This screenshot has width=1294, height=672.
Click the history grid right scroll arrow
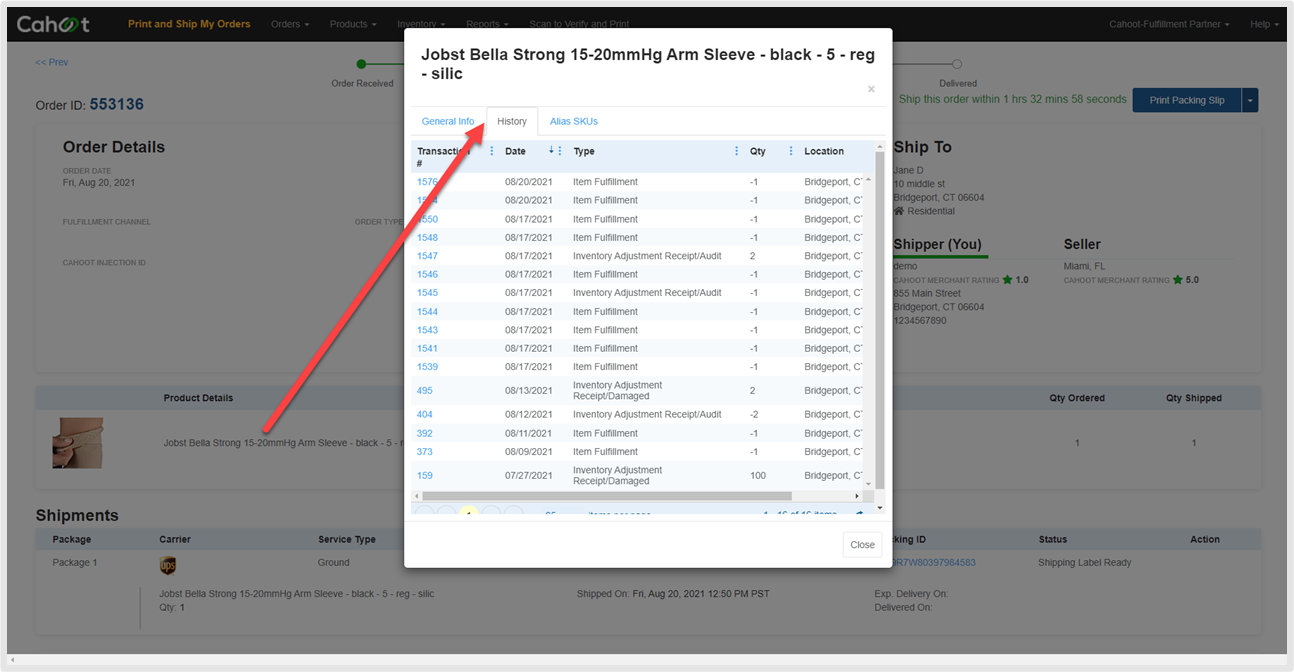tap(856, 496)
